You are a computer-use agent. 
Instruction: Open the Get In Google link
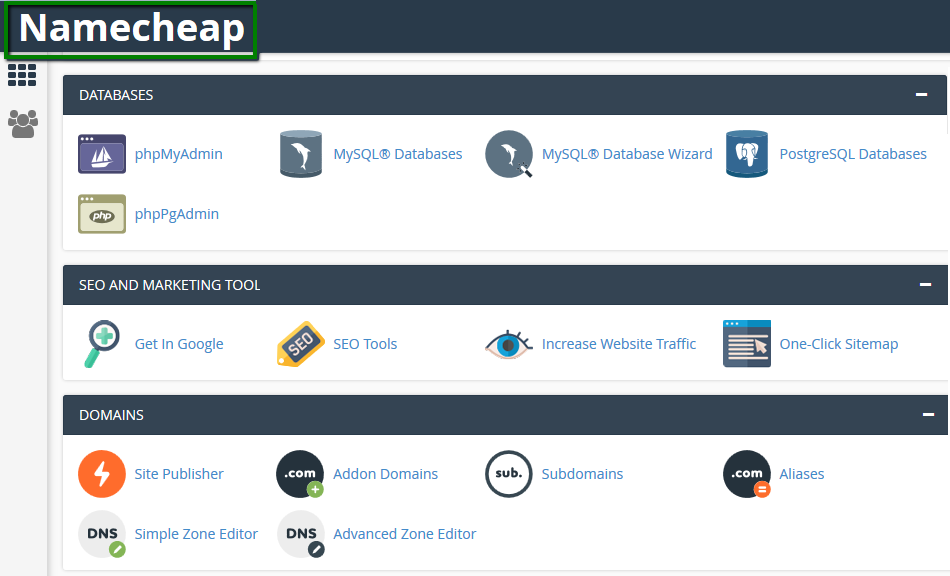point(179,344)
